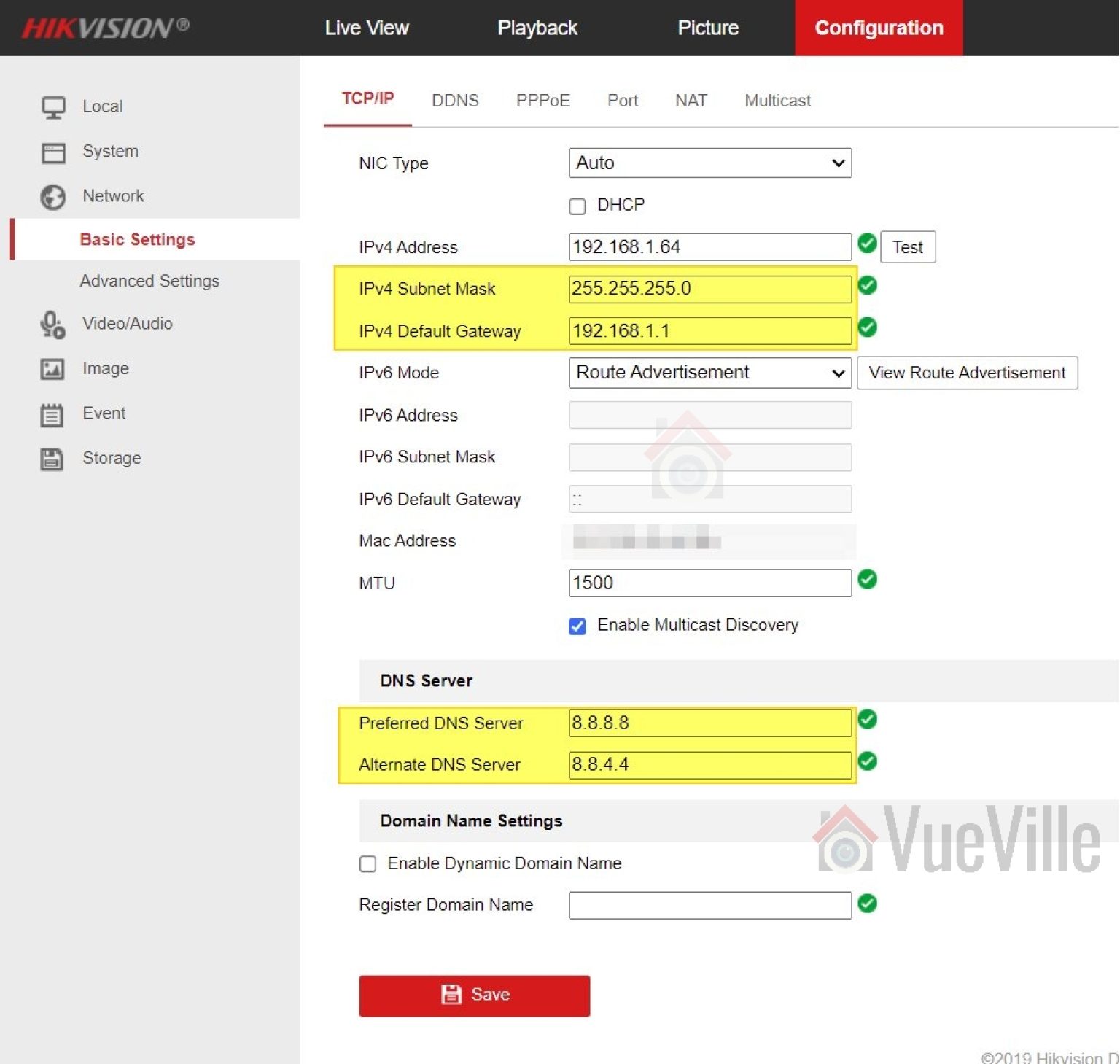Enable the DHCP checkbox
The width and height of the screenshot is (1120, 1064).
(577, 206)
